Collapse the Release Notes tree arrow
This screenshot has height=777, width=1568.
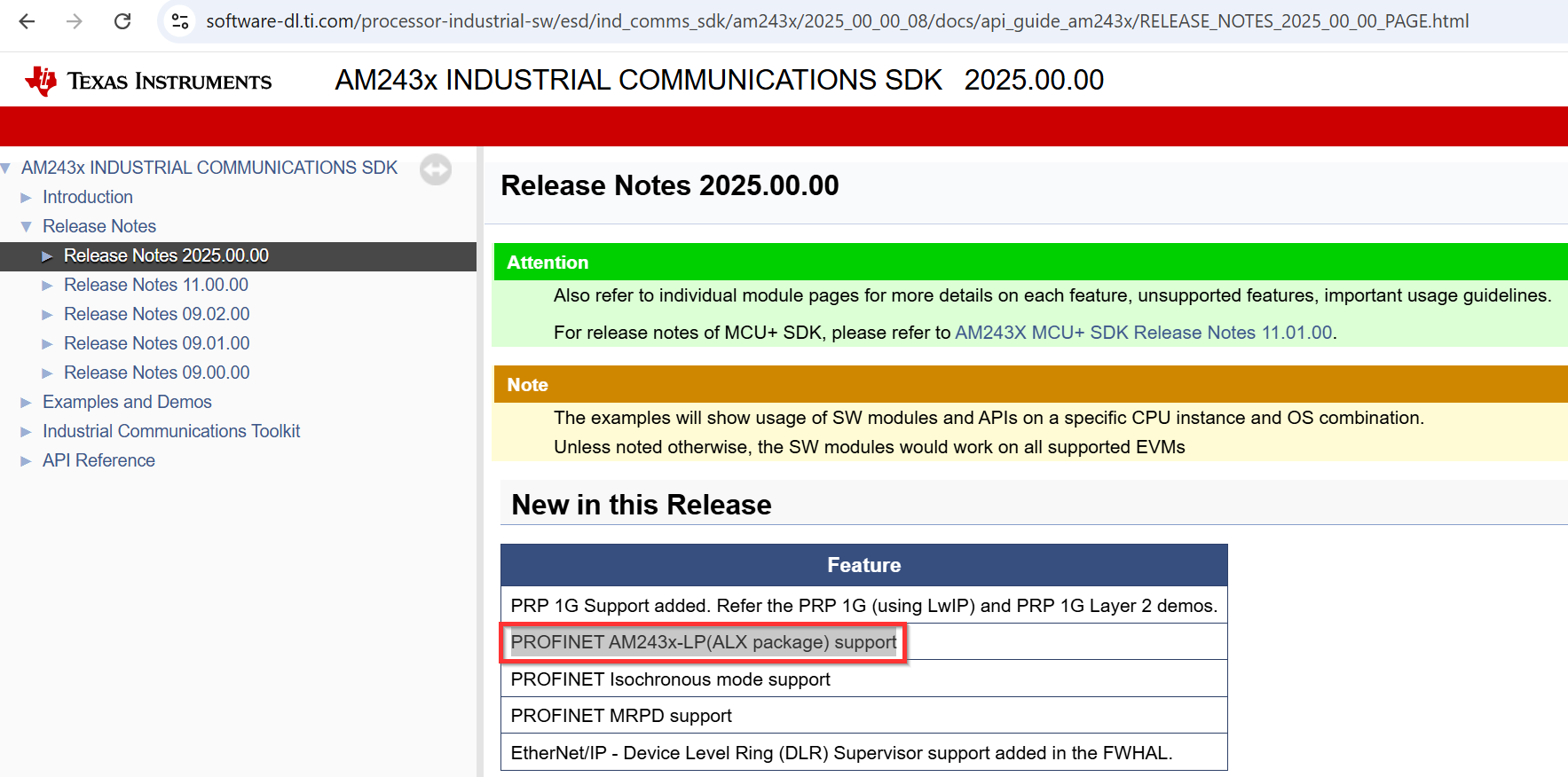point(26,226)
